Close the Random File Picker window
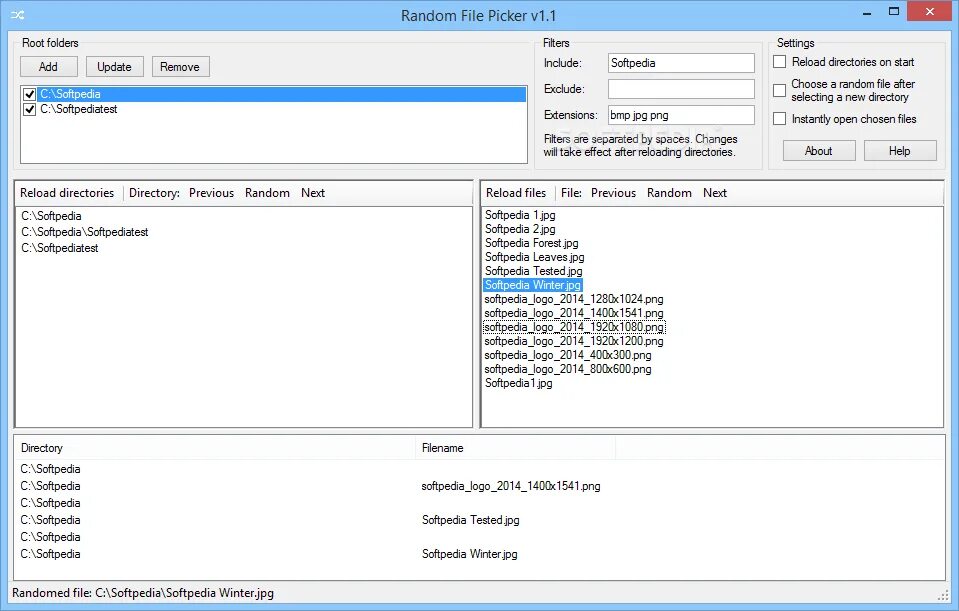 [x=930, y=12]
